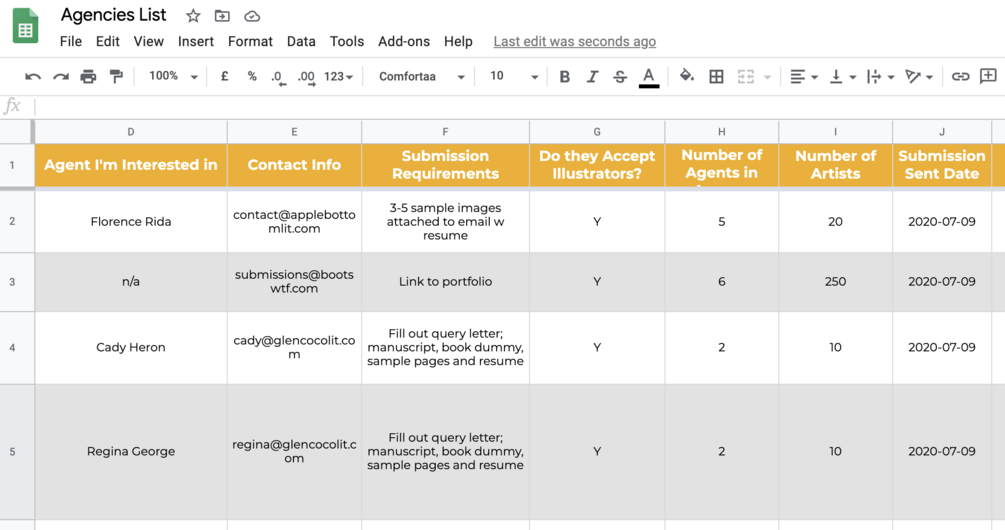Viewport: 1005px width, 530px height.
Task: Check the cloud document status icon
Action: click(252, 16)
